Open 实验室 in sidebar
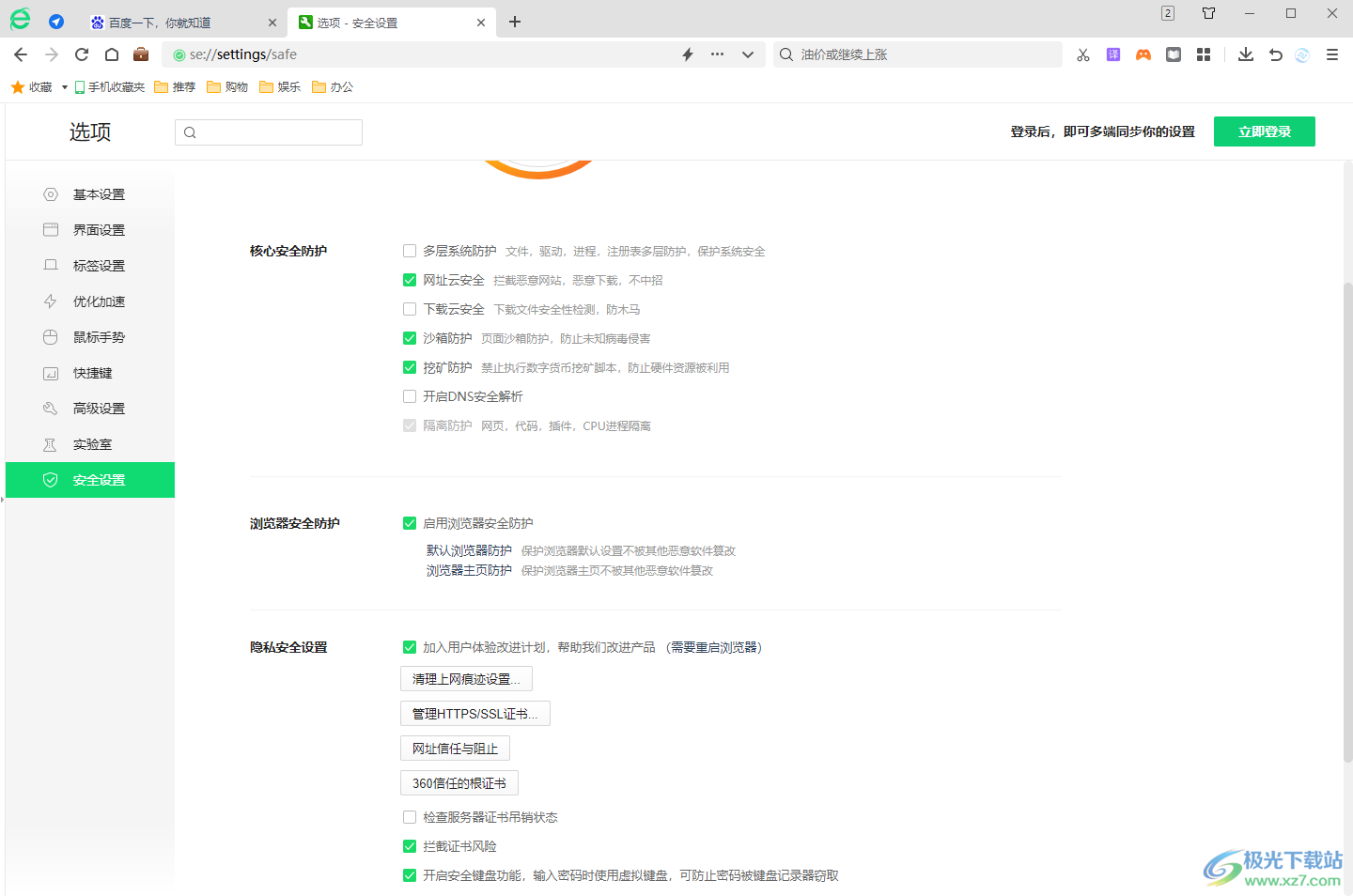 point(90,444)
